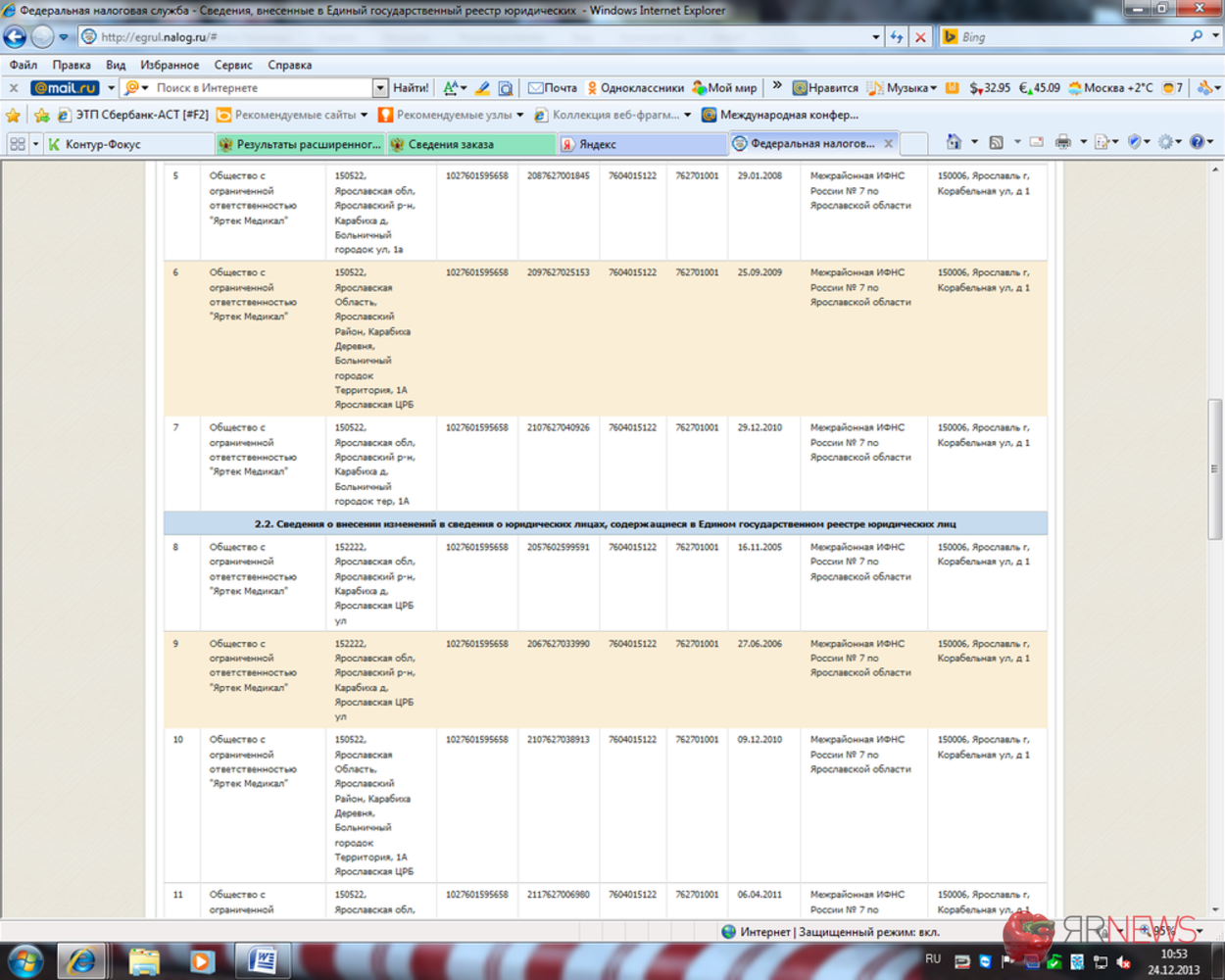
Task: Open the Файл menu
Action: click(x=24, y=65)
